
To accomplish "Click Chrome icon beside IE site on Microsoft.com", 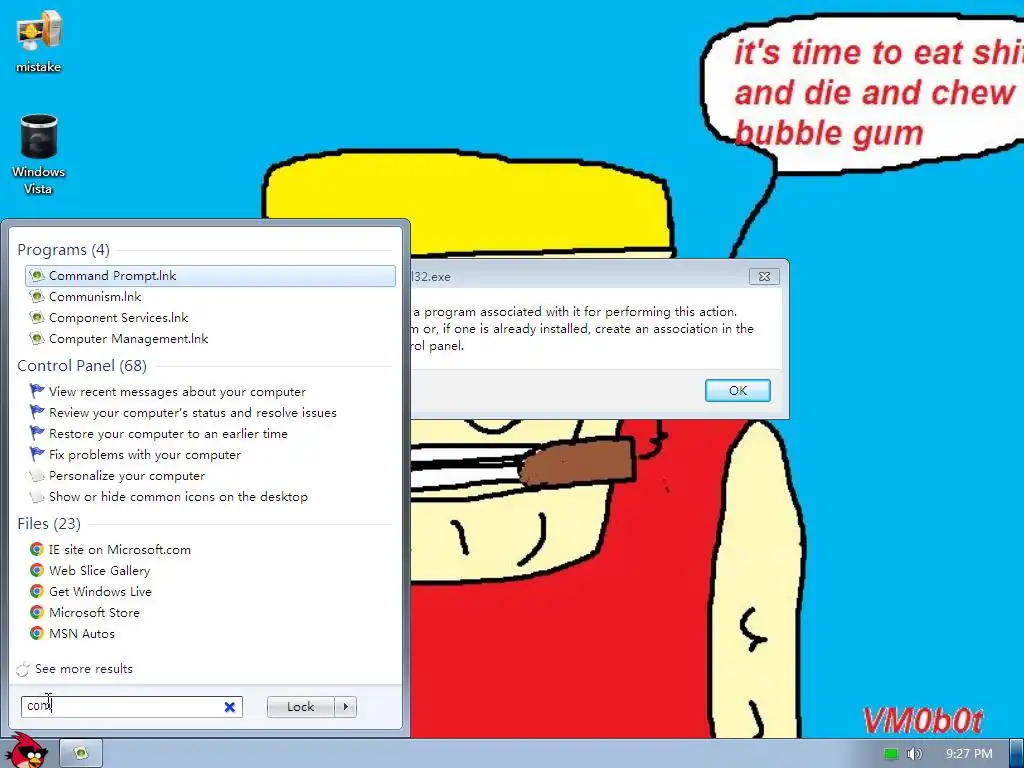I will point(37,549).
